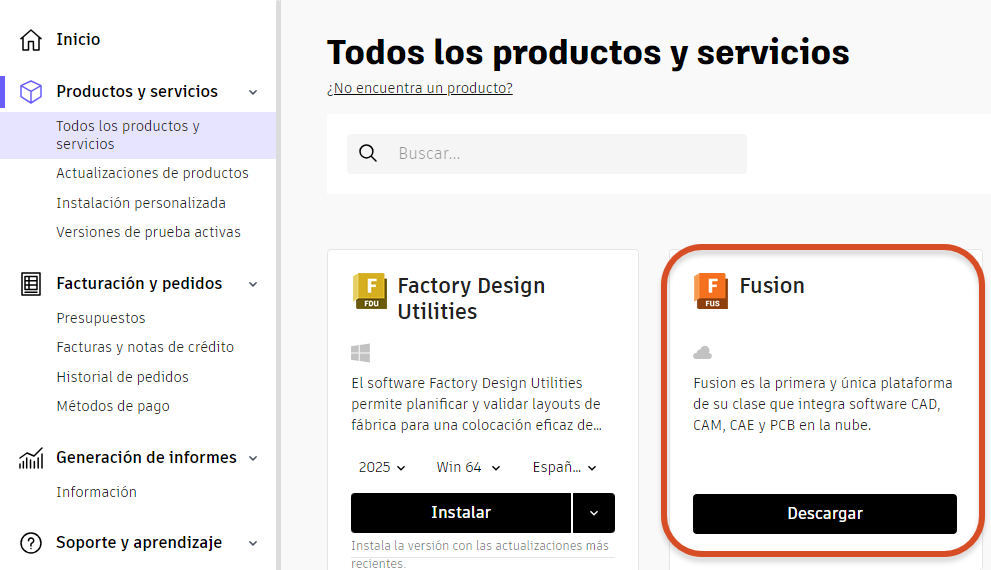
Task: Click the Factory Design Utilities product icon
Action: click(x=370, y=291)
